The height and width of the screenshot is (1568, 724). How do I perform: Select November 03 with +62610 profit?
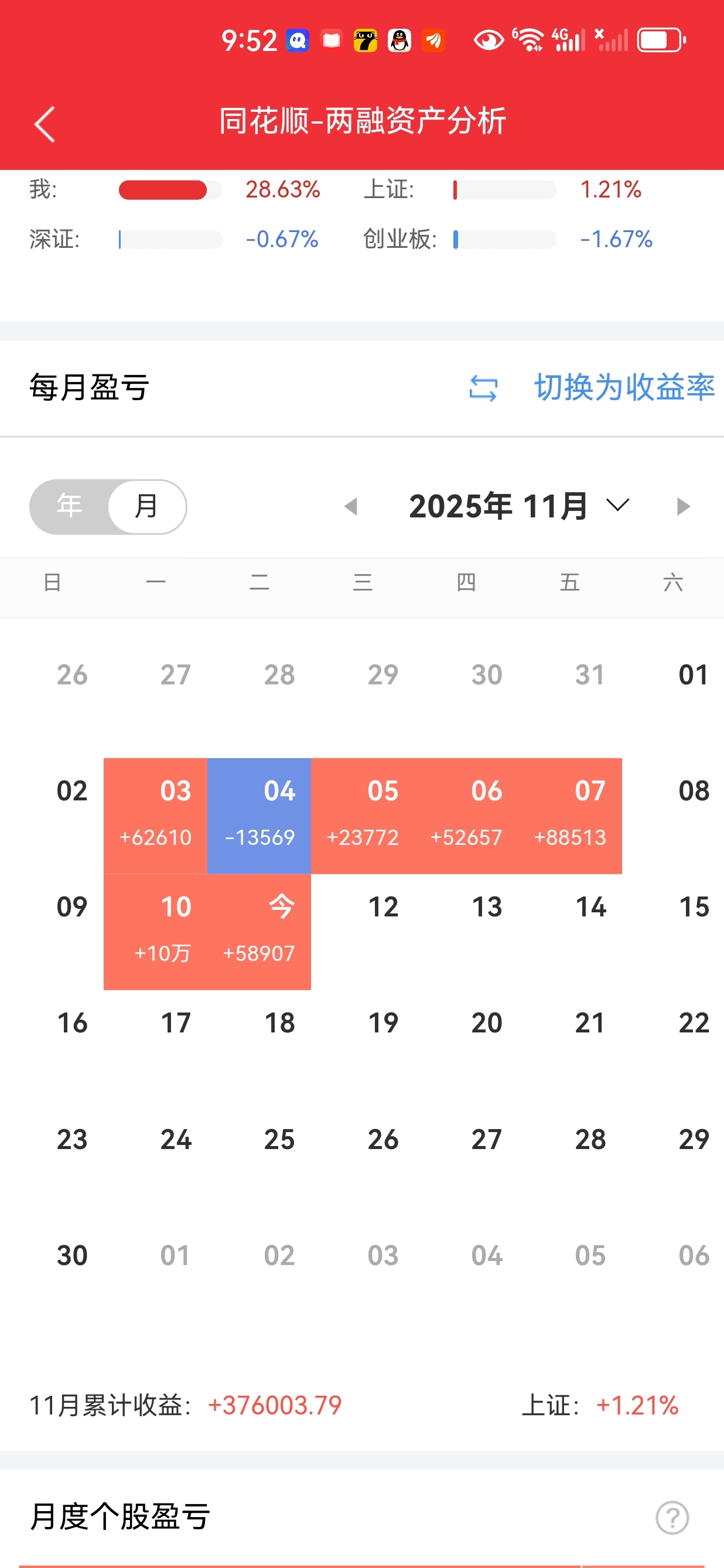tap(156, 816)
